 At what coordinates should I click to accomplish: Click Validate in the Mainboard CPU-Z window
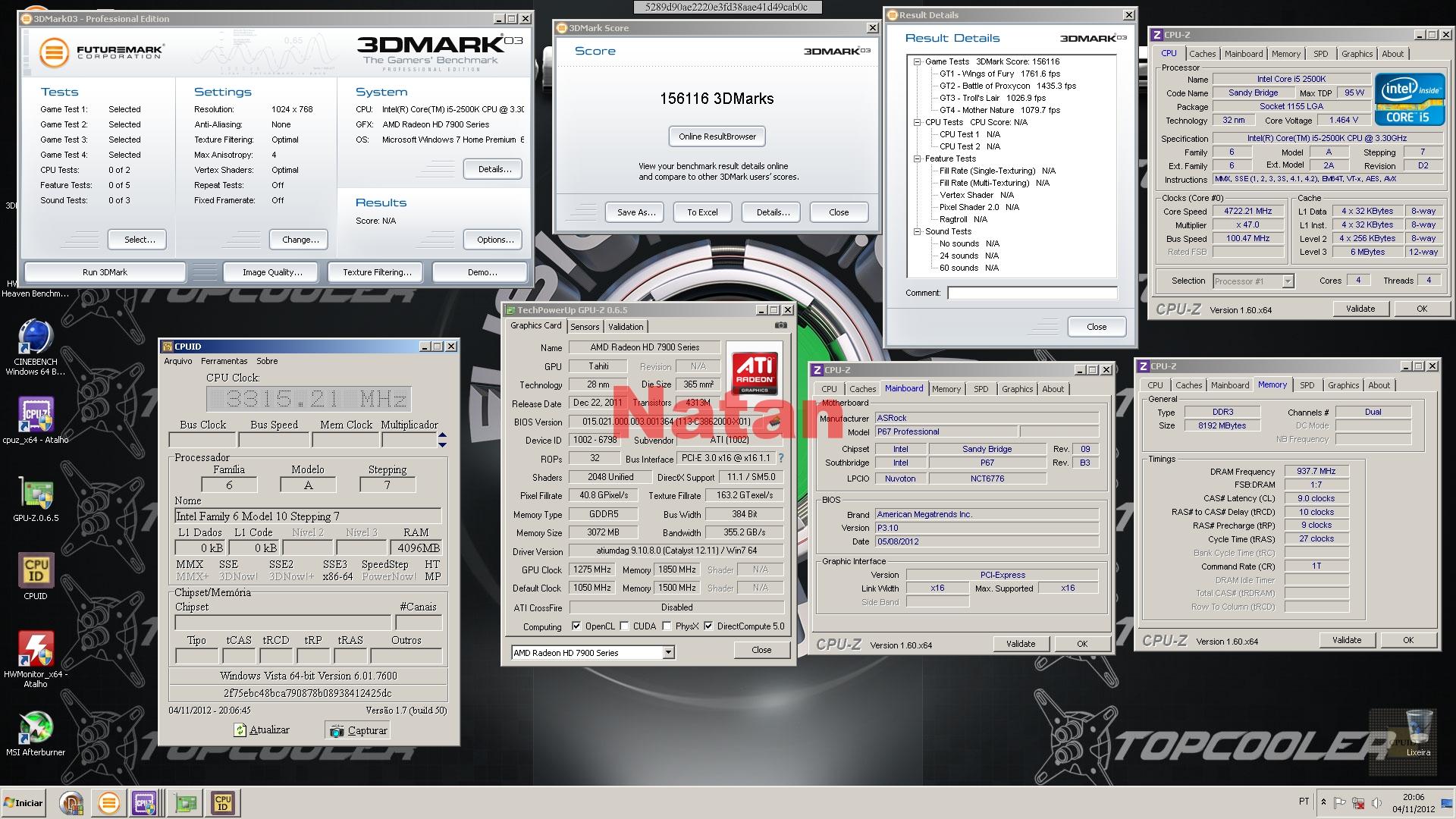point(1021,644)
